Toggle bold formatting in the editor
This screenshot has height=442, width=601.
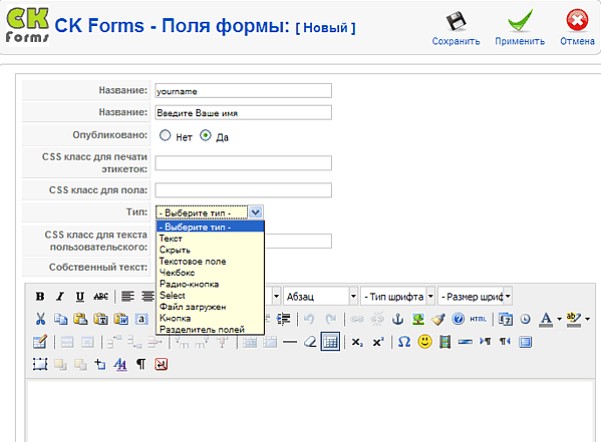pyautogui.click(x=40, y=296)
